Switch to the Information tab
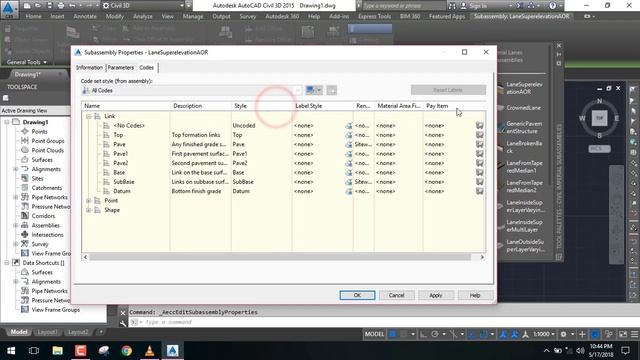The image size is (640, 360). [x=89, y=68]
